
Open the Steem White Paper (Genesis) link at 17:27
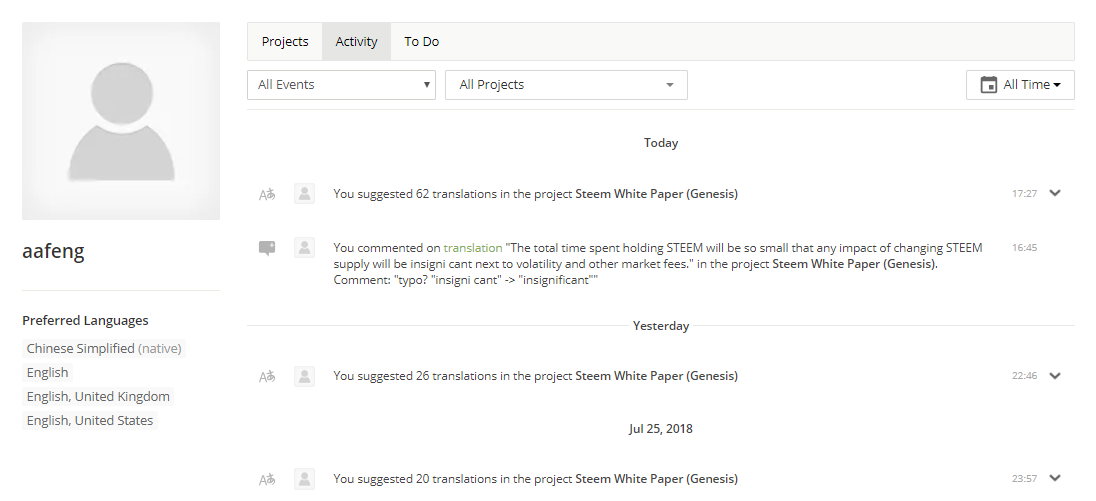(x=656, y=194)
